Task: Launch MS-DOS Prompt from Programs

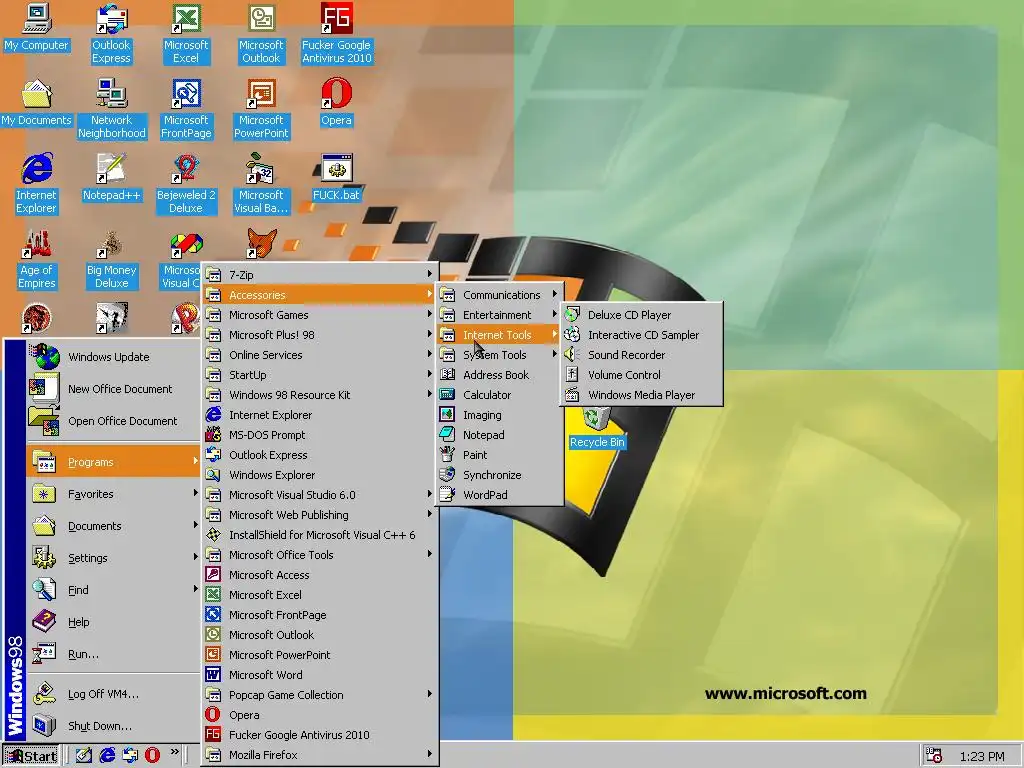Action: [319, 435]
